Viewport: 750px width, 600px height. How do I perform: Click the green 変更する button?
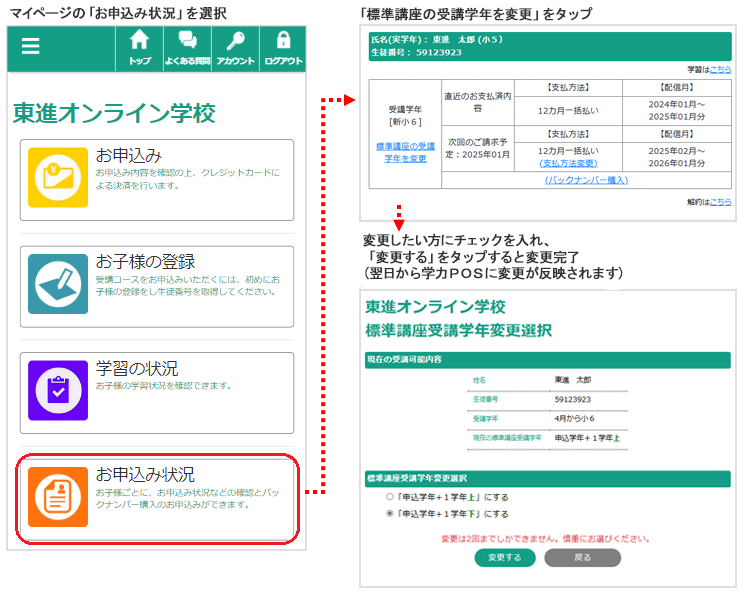(x=505, y=557)
